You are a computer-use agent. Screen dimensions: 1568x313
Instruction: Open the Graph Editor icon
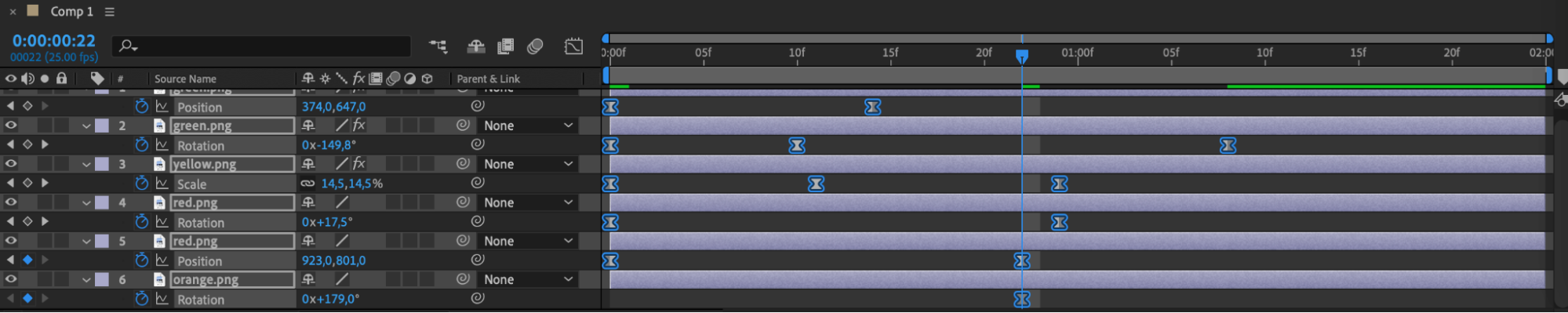pyautogui.click(x=574, y=46)
